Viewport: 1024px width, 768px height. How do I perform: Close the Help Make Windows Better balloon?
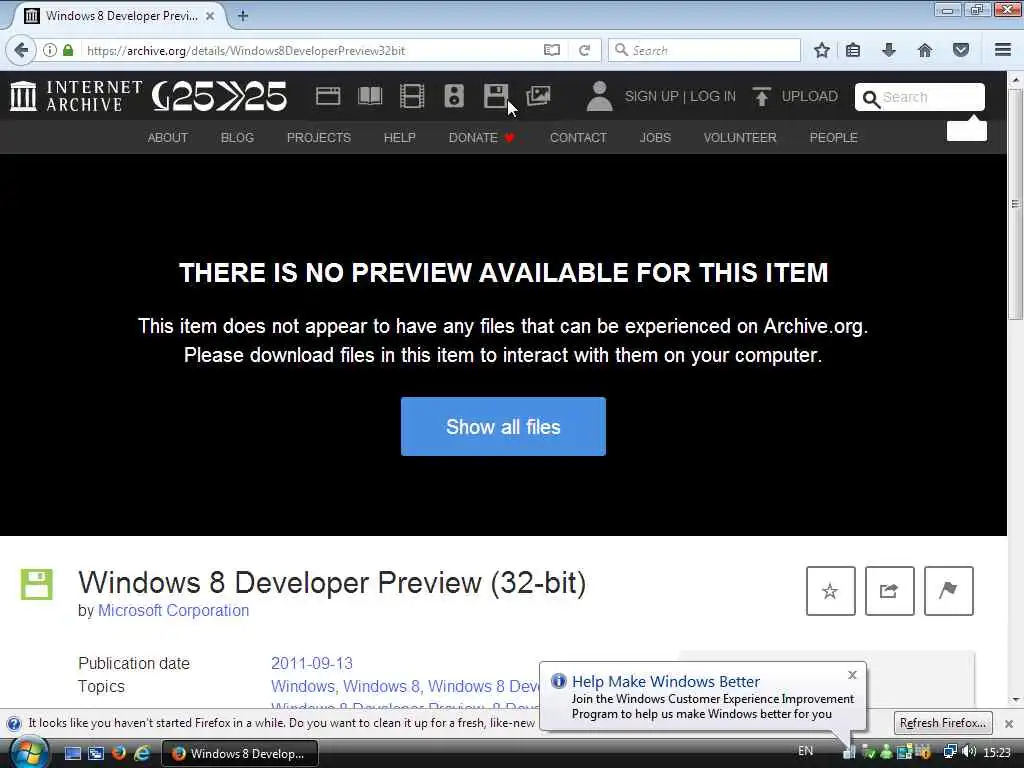(852, 675)
